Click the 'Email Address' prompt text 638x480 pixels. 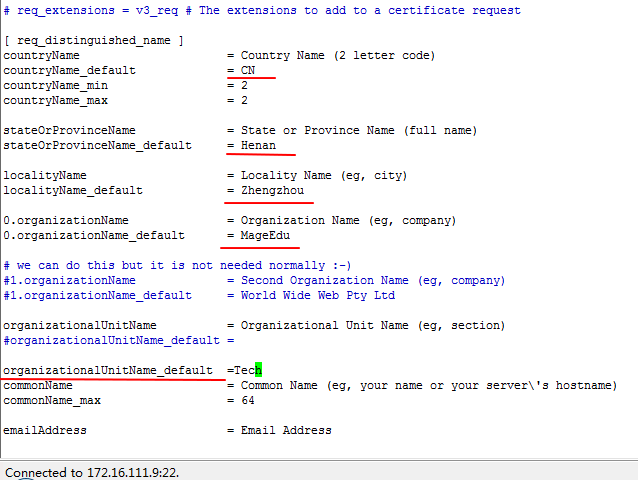click(x=286, y=430)
